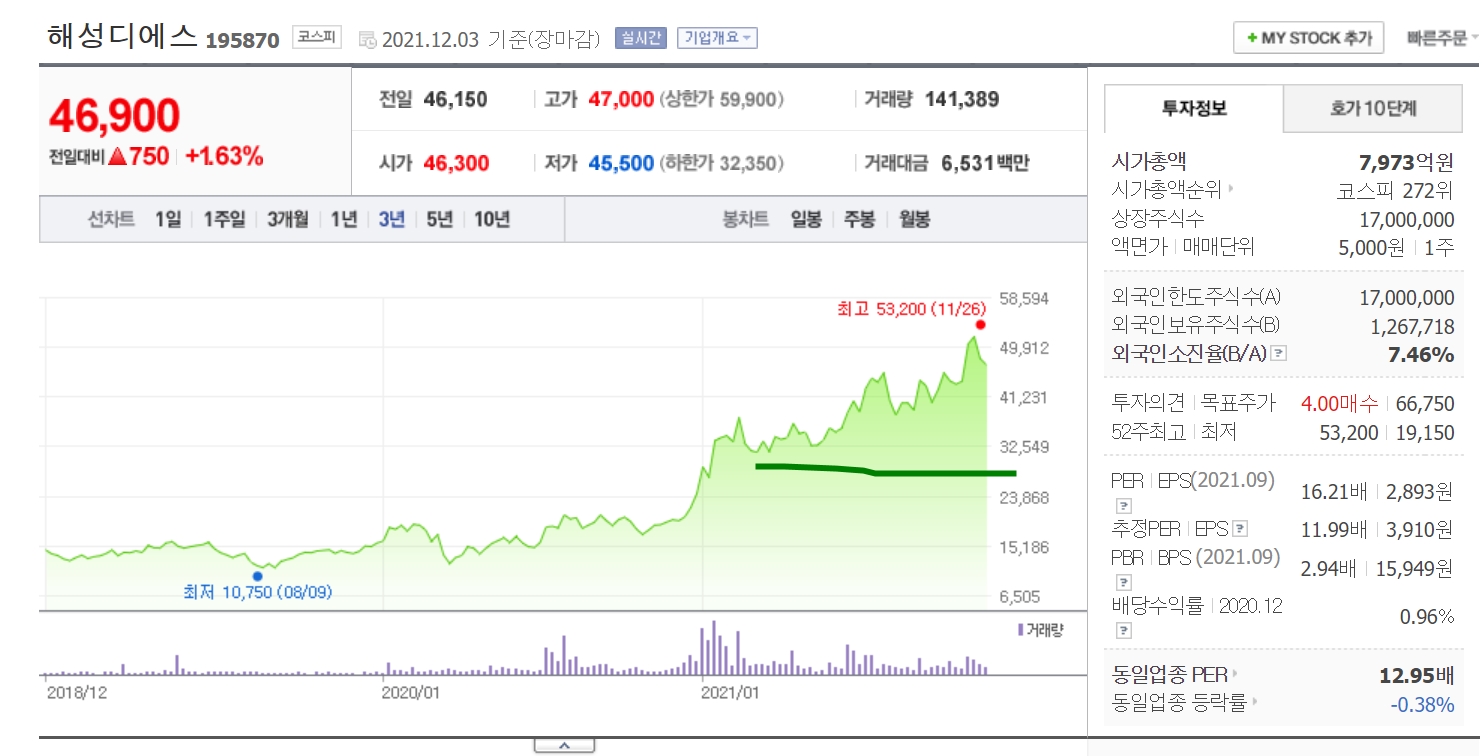Collapse the chart with the bottom chevron handle
The width and height of the screenshot is (1483, 756).
coord(564,745)
